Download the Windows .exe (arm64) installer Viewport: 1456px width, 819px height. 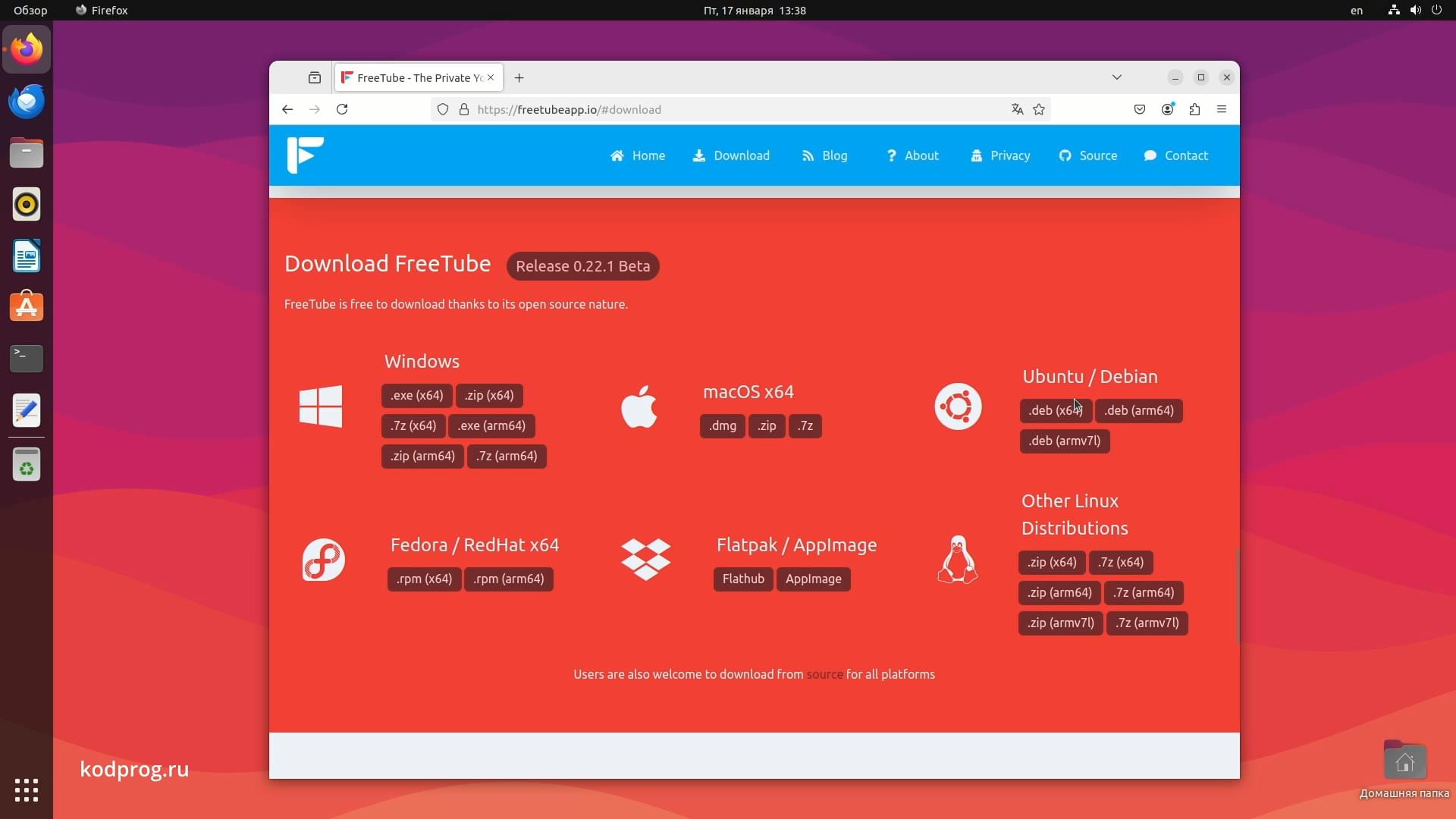point(491,425)
